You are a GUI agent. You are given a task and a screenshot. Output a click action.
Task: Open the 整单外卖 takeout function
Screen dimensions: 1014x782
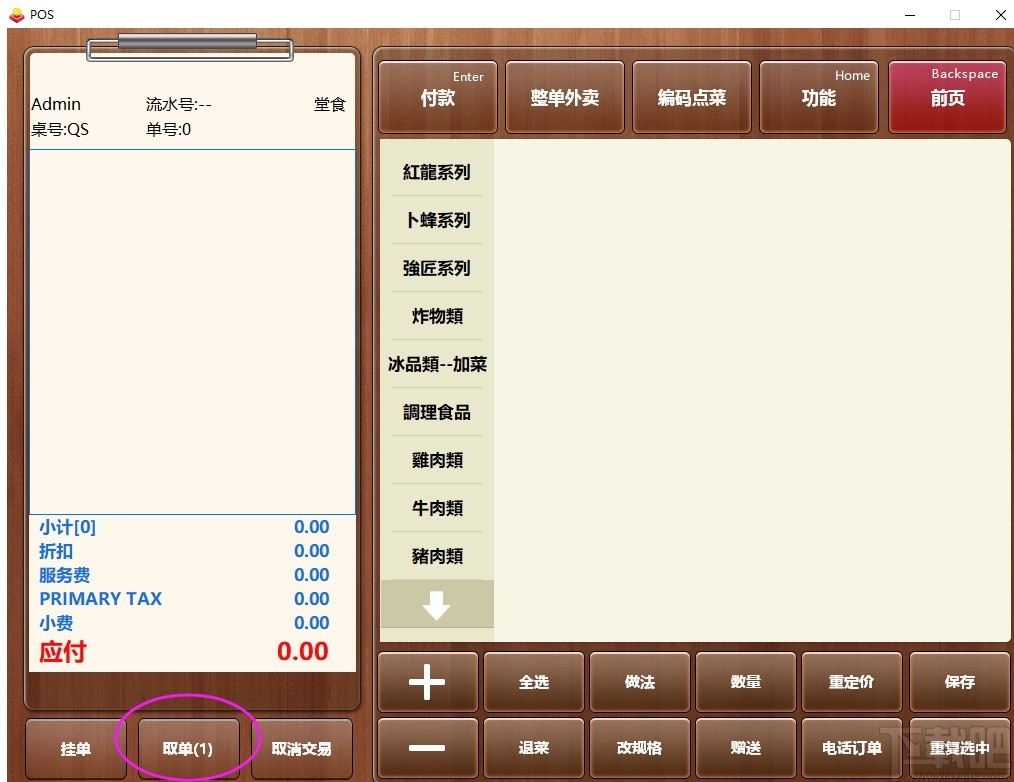pos(564,97)
